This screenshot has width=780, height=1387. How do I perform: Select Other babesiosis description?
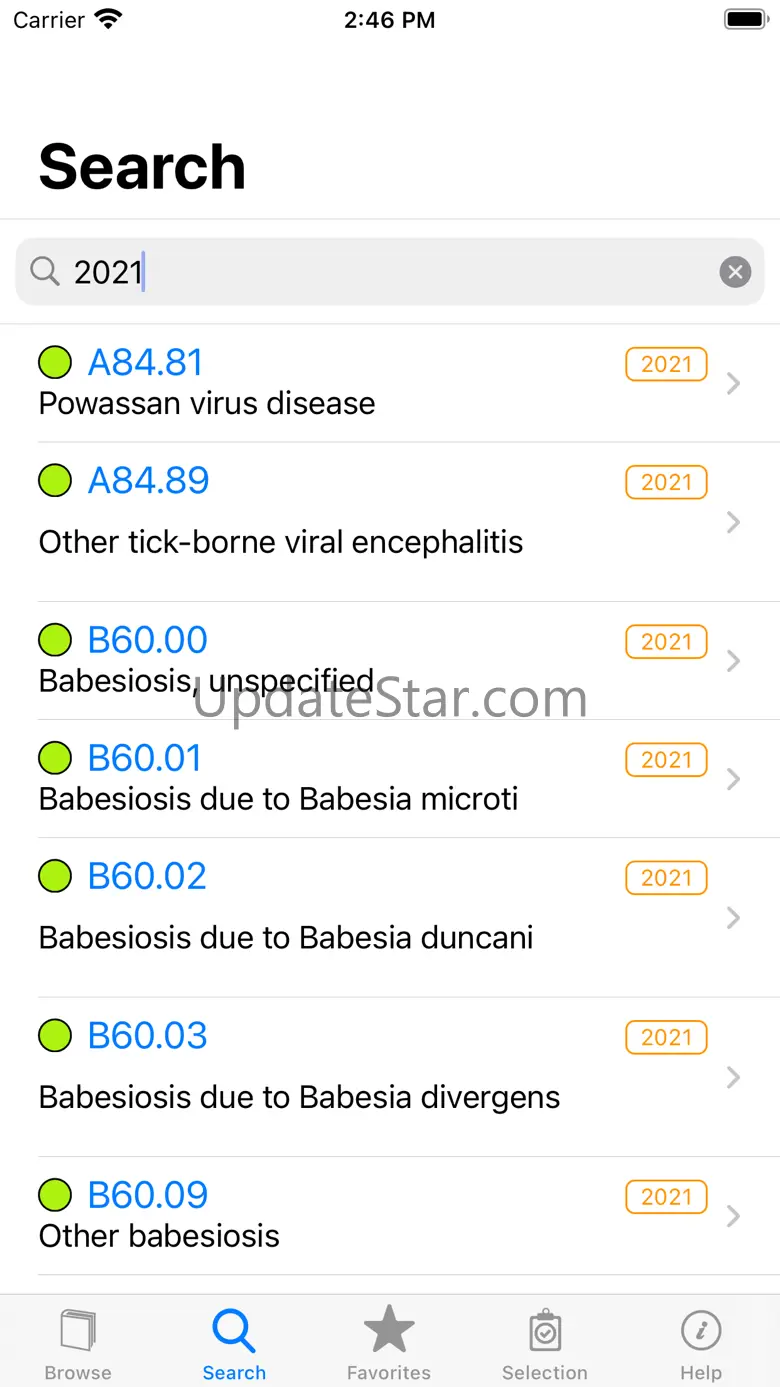pyautogui.click(x=159, y=1236)
